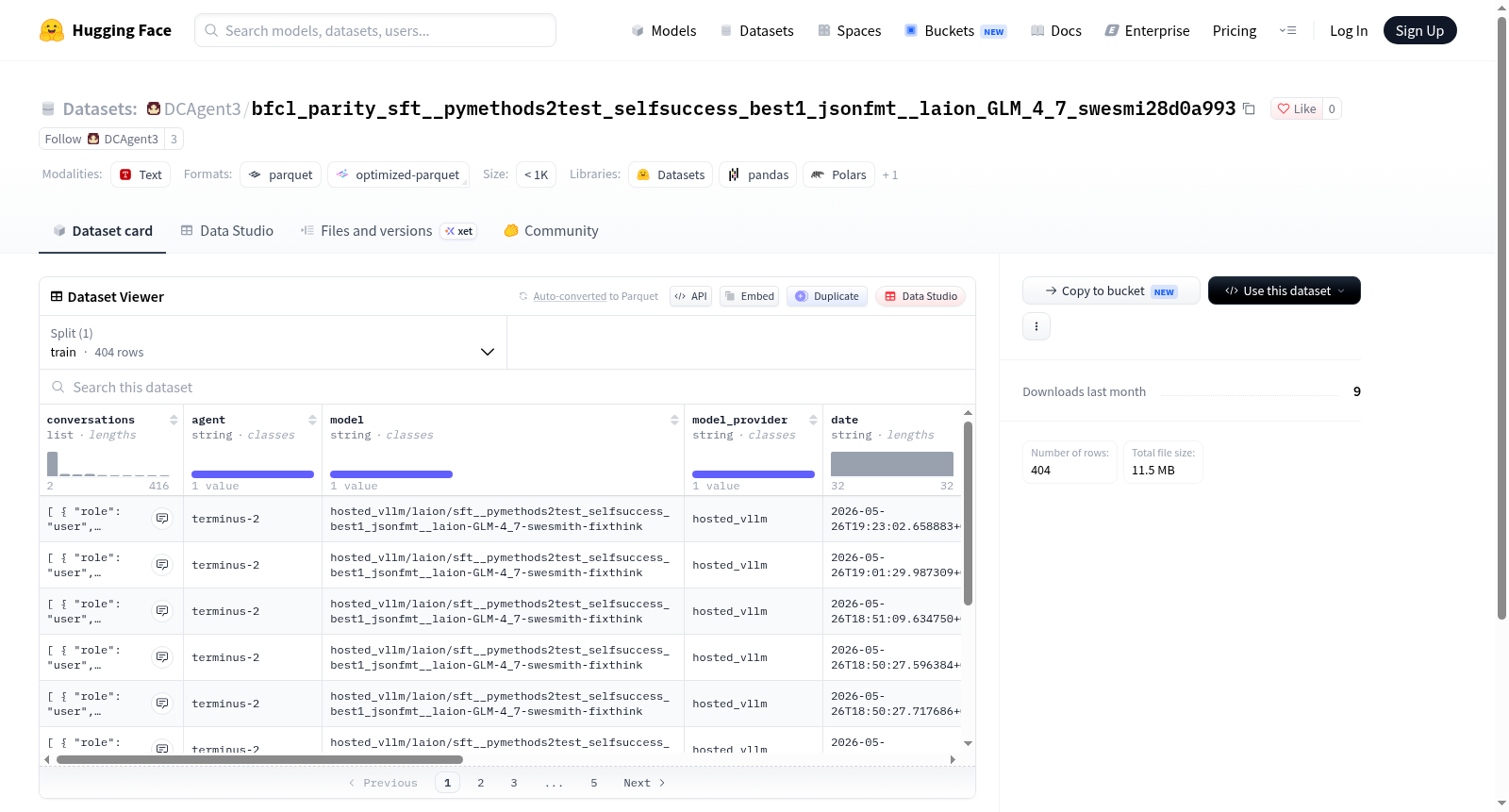Sort the agent column
Image resolution: width=1509 pixels, height=812 pixels.
pyautogui.click(x=312, y=420)
